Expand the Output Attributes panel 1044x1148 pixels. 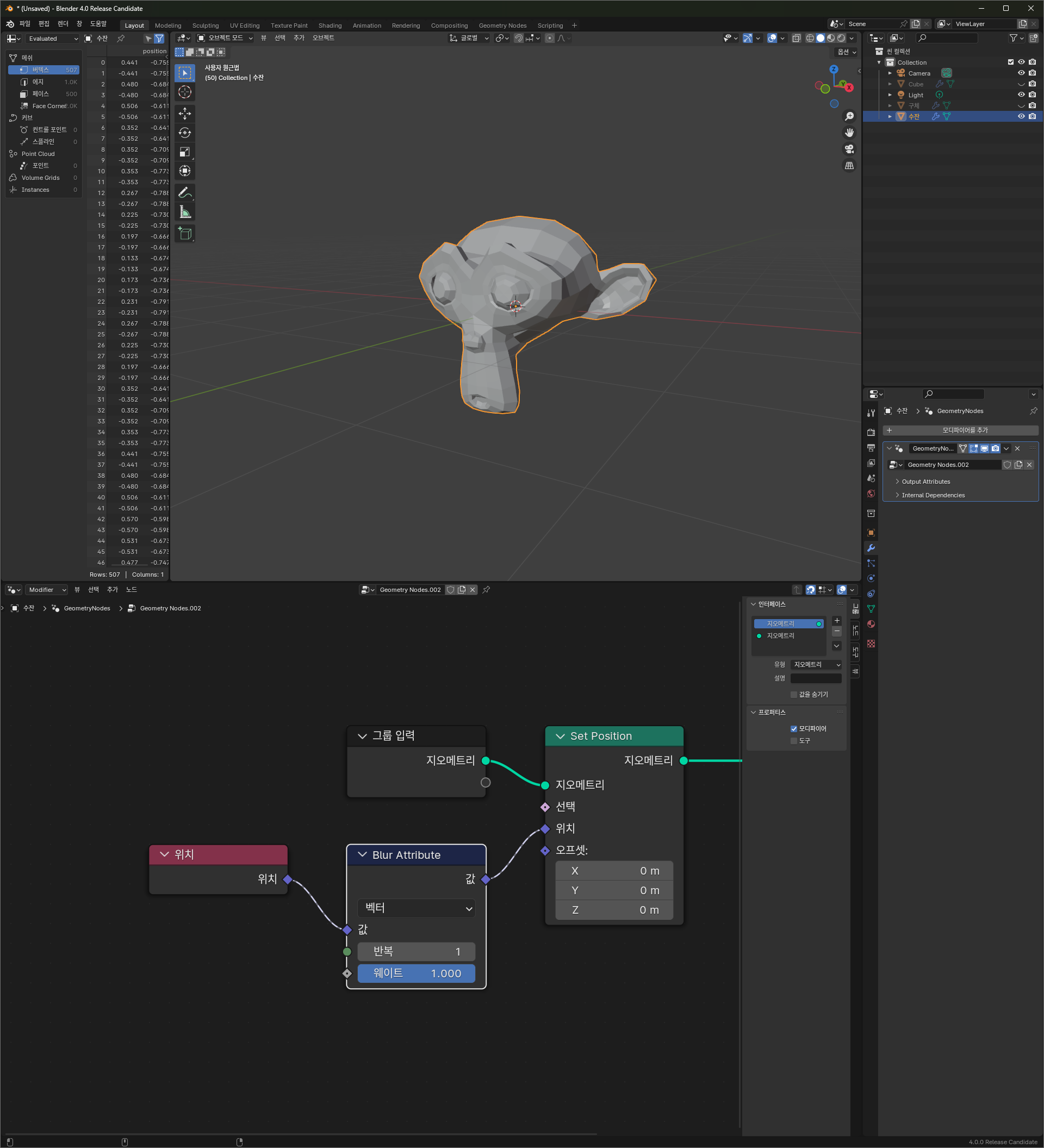coord(925,481)
